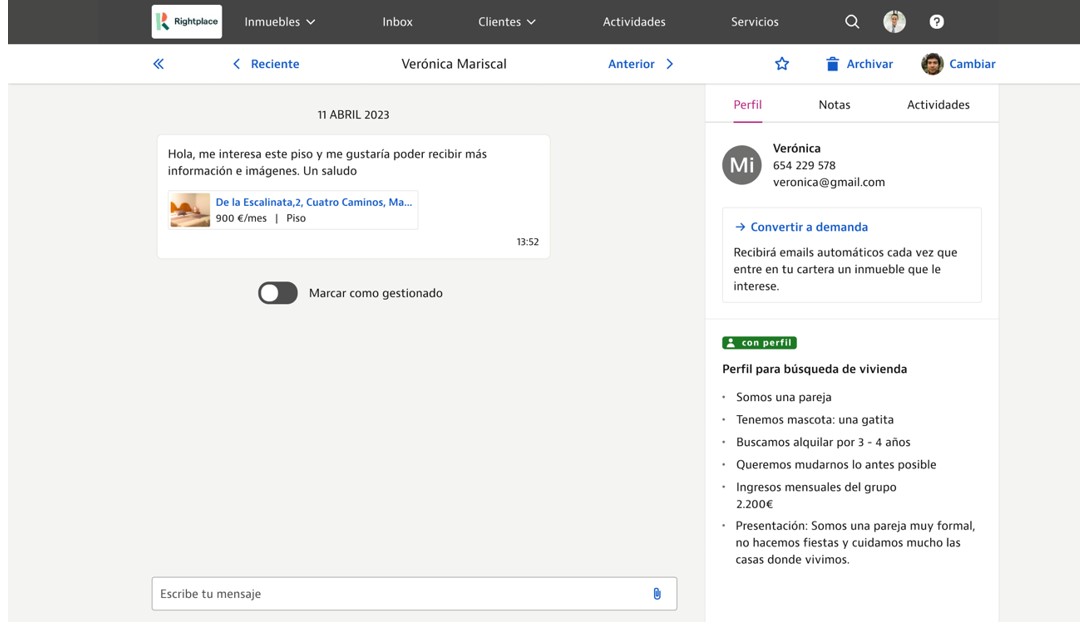1080x633 pixels.
Task: Mark conversation with the star icon
Action: click(782, 64)
